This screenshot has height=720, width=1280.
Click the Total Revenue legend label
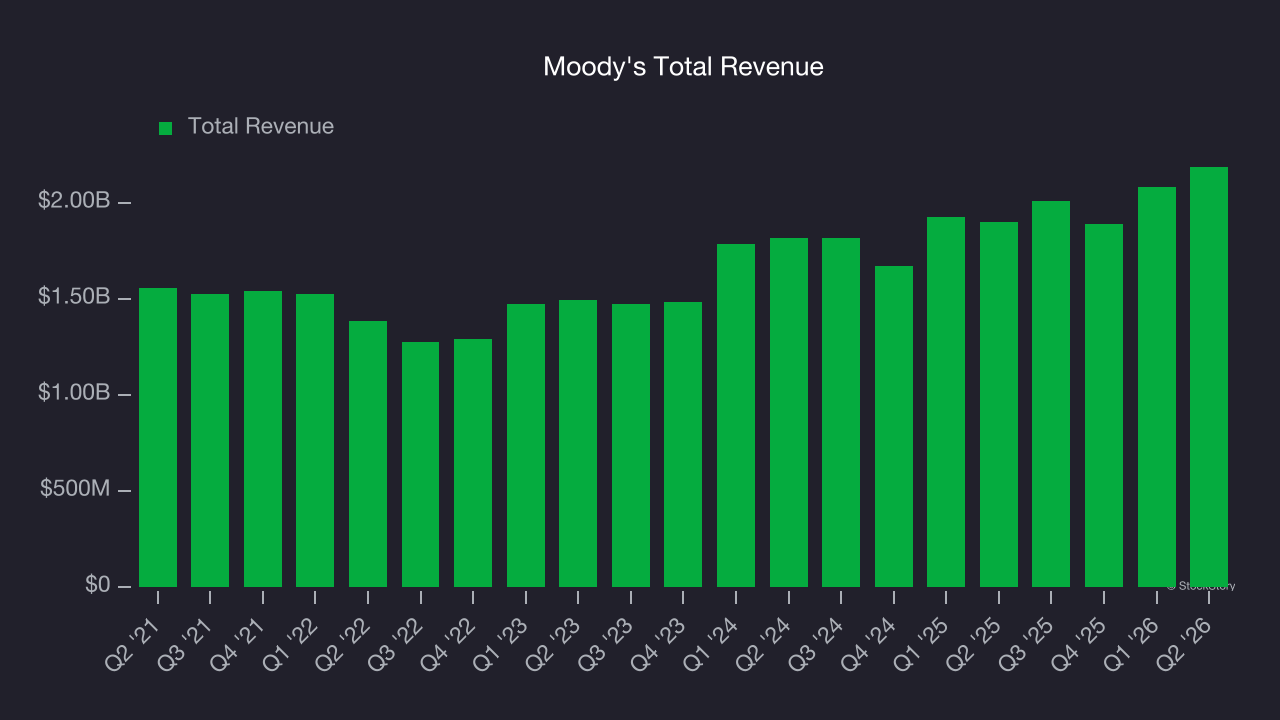click(261, 127)
